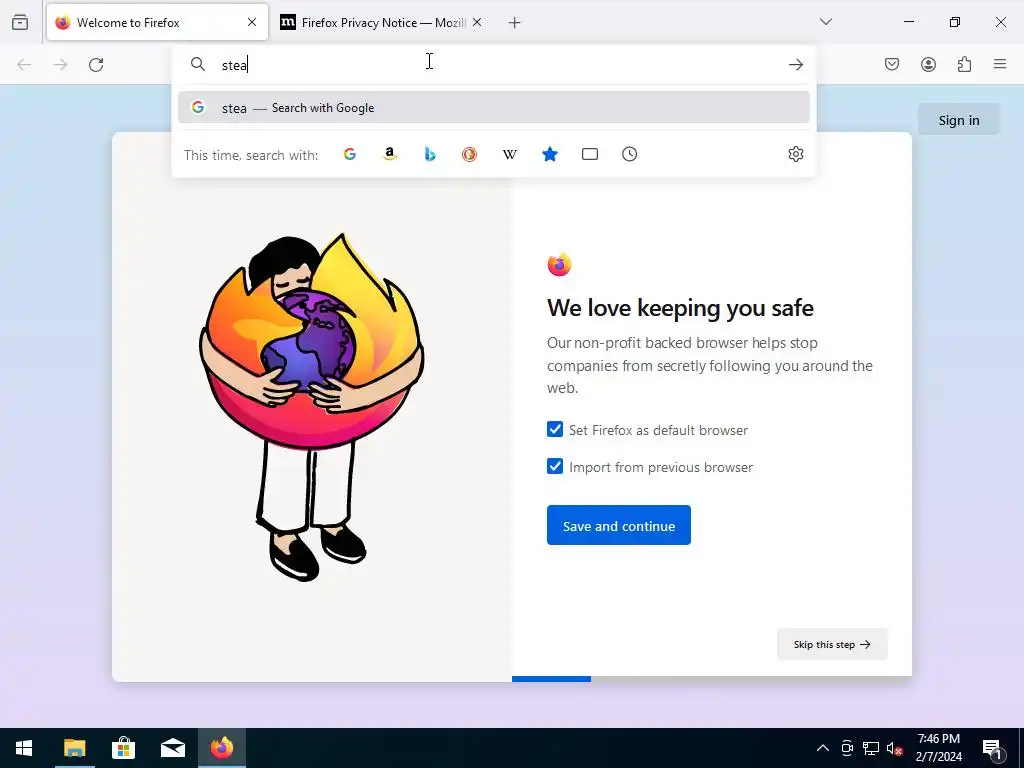Open network status tray icon

(871, 748)
